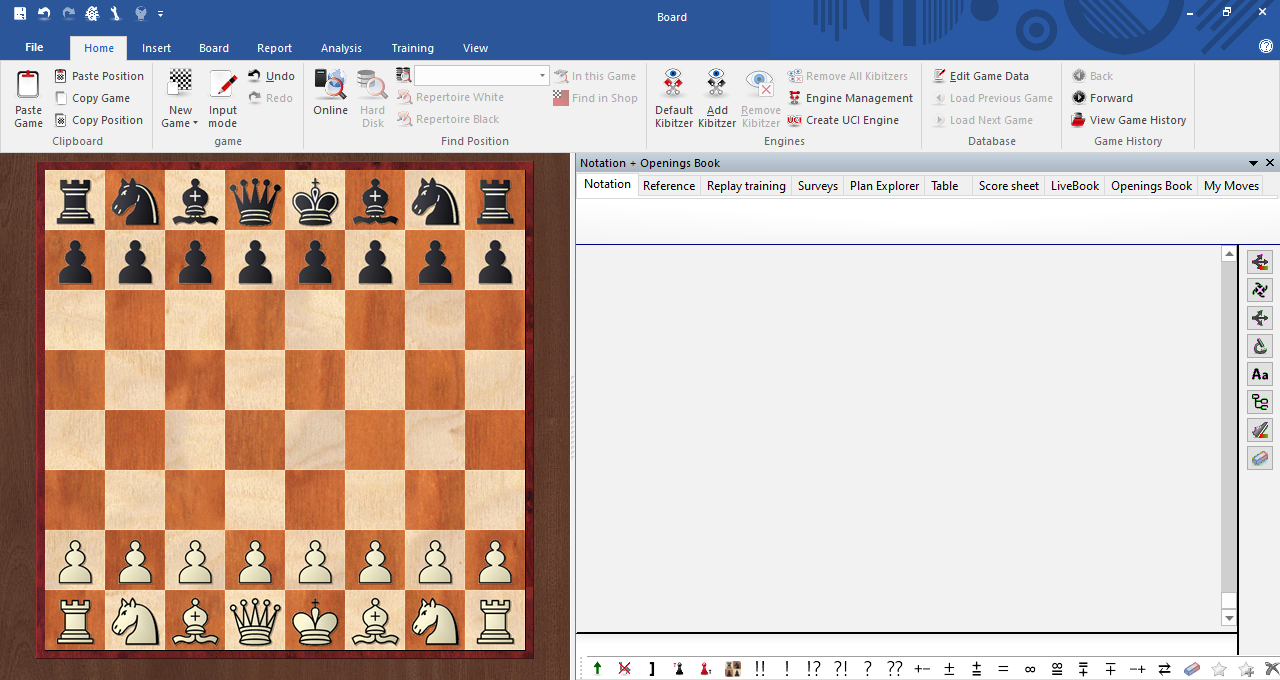Image resolution: width=1280 pixels, height=680 pixels.
Task: Click the white pawn on e2
Action: pos(315,560)
